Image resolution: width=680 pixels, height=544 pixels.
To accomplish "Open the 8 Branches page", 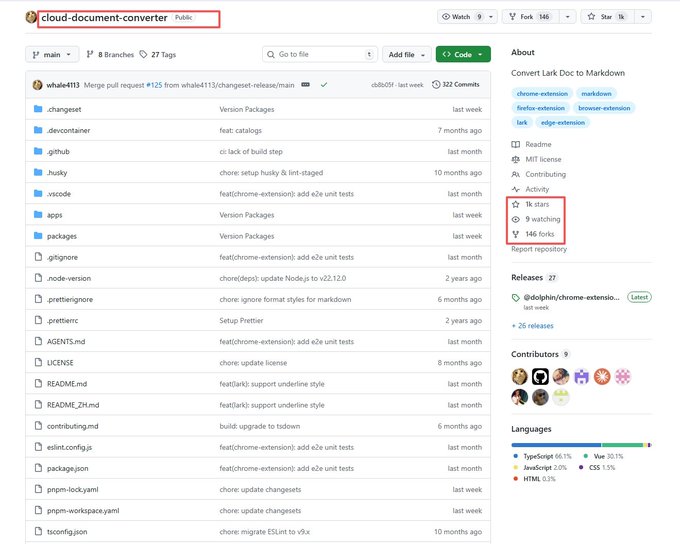I will pyautogui.click(x=110, y=55).
